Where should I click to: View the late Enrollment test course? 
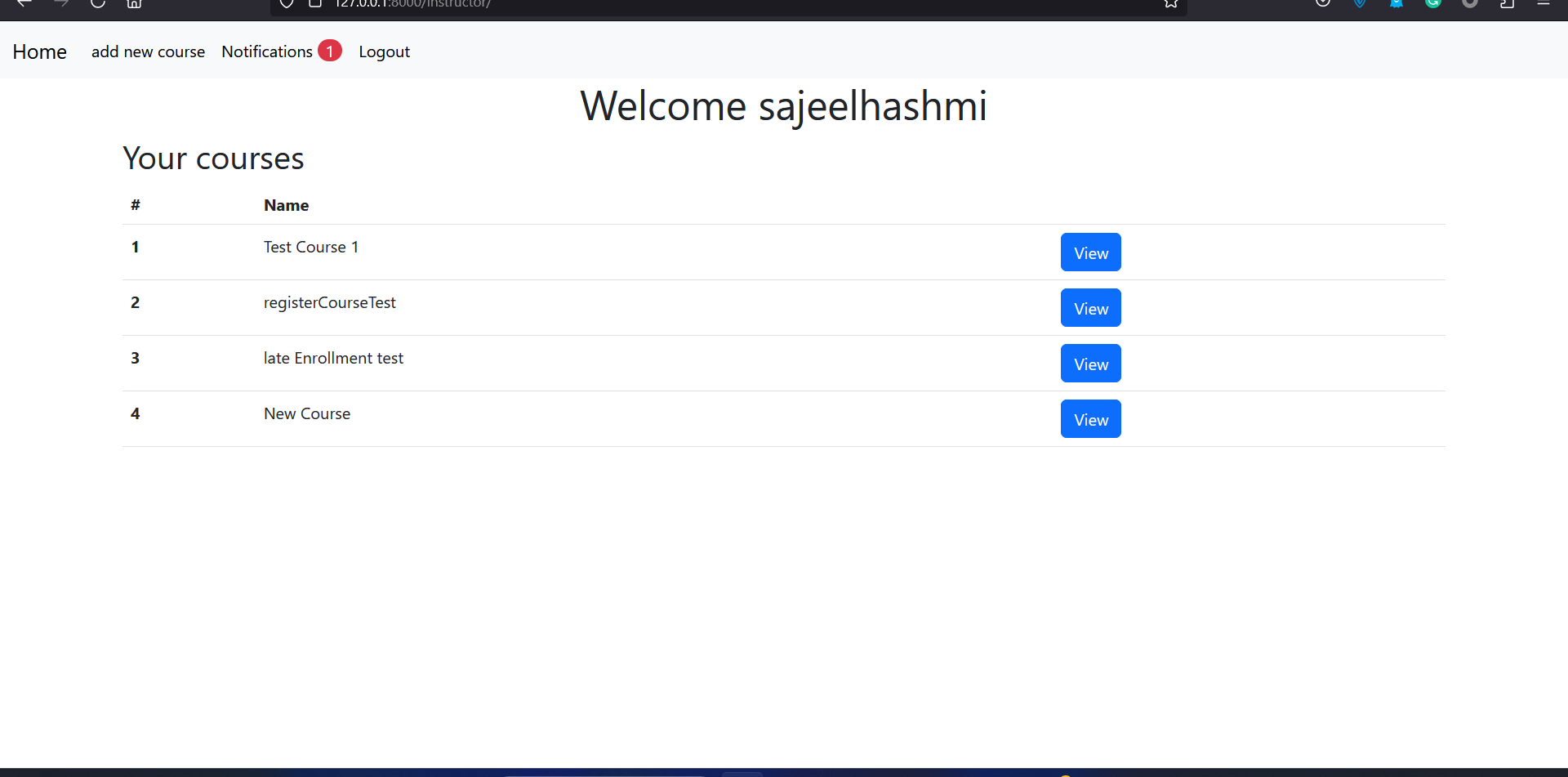point(1090,364)
